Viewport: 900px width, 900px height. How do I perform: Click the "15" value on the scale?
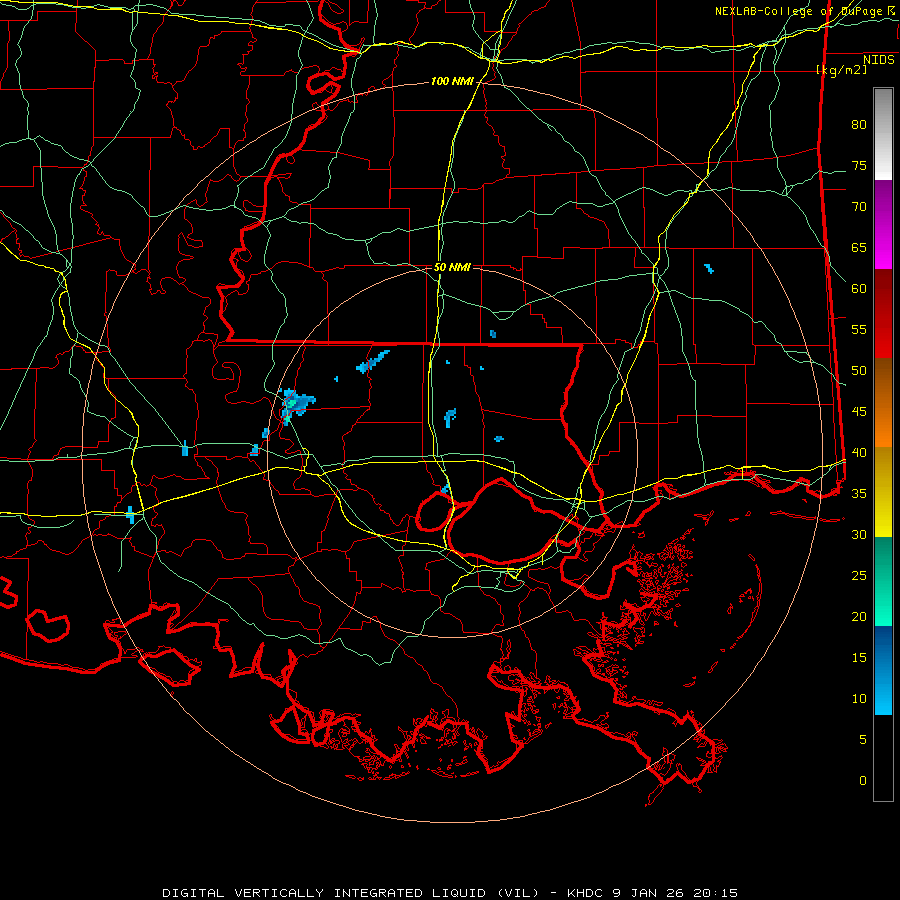click(x=859, y=658)
